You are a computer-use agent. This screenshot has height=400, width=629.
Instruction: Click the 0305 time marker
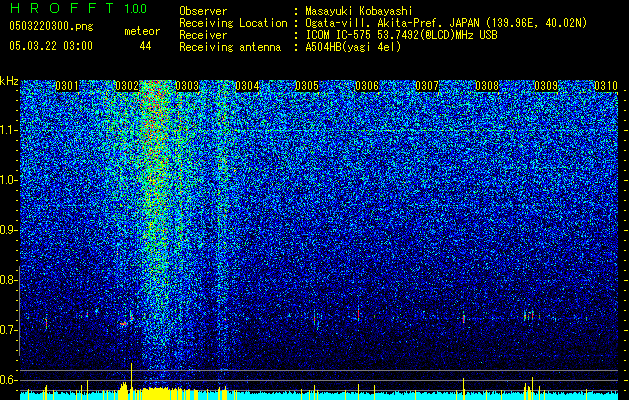pos(307,86)
